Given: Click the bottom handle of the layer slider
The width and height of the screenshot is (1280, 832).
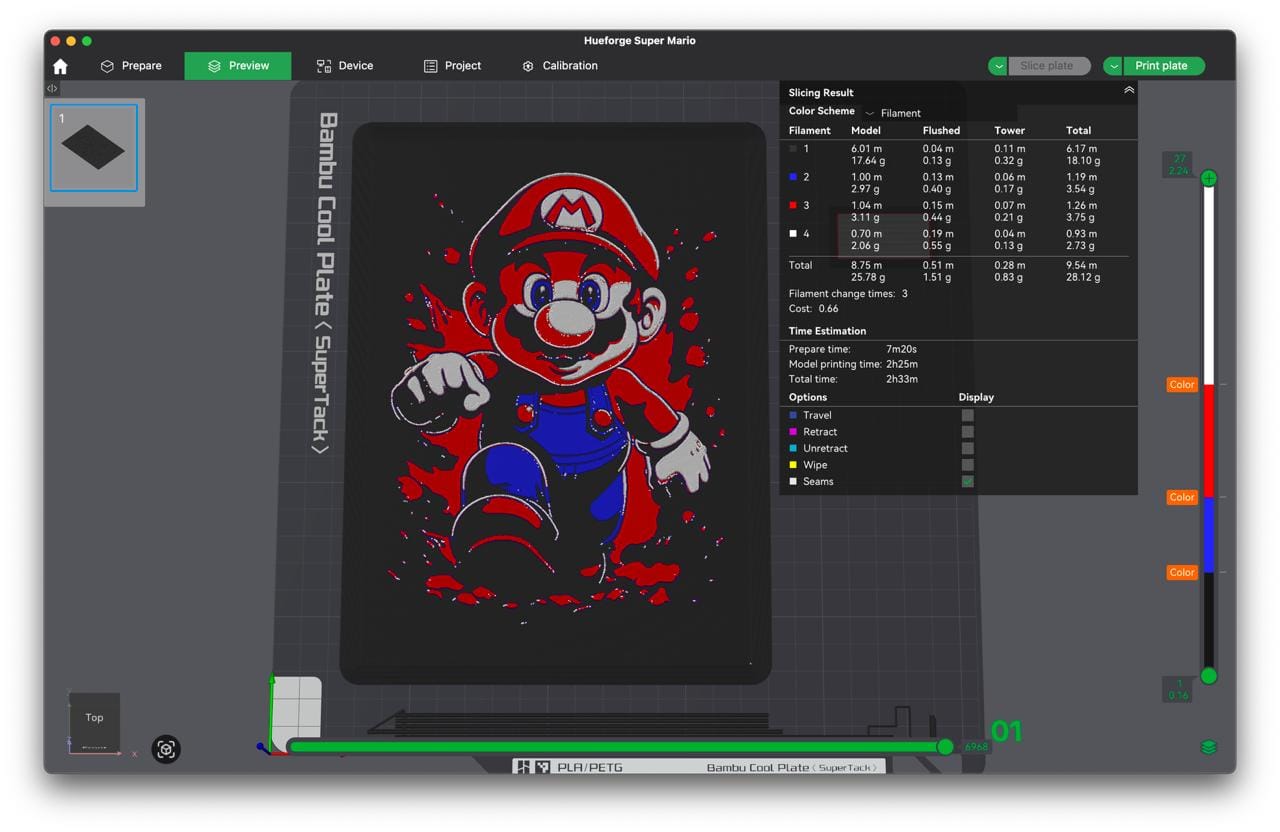Looking at the screenshot, I should pyautogui.click(x=1209, y=676).
